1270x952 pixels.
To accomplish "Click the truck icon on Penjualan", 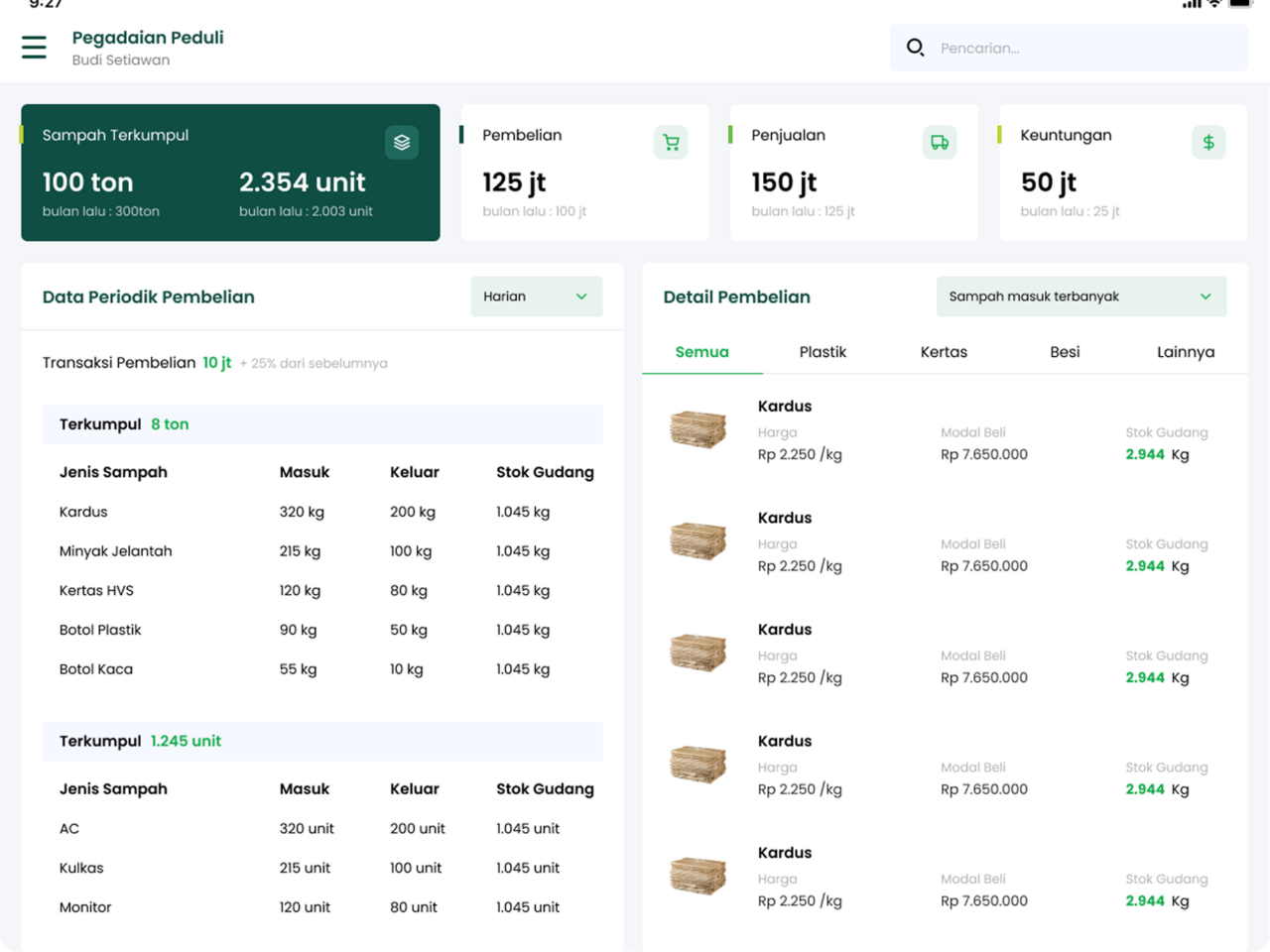I will pyautogui.click(x=940, y=143).
